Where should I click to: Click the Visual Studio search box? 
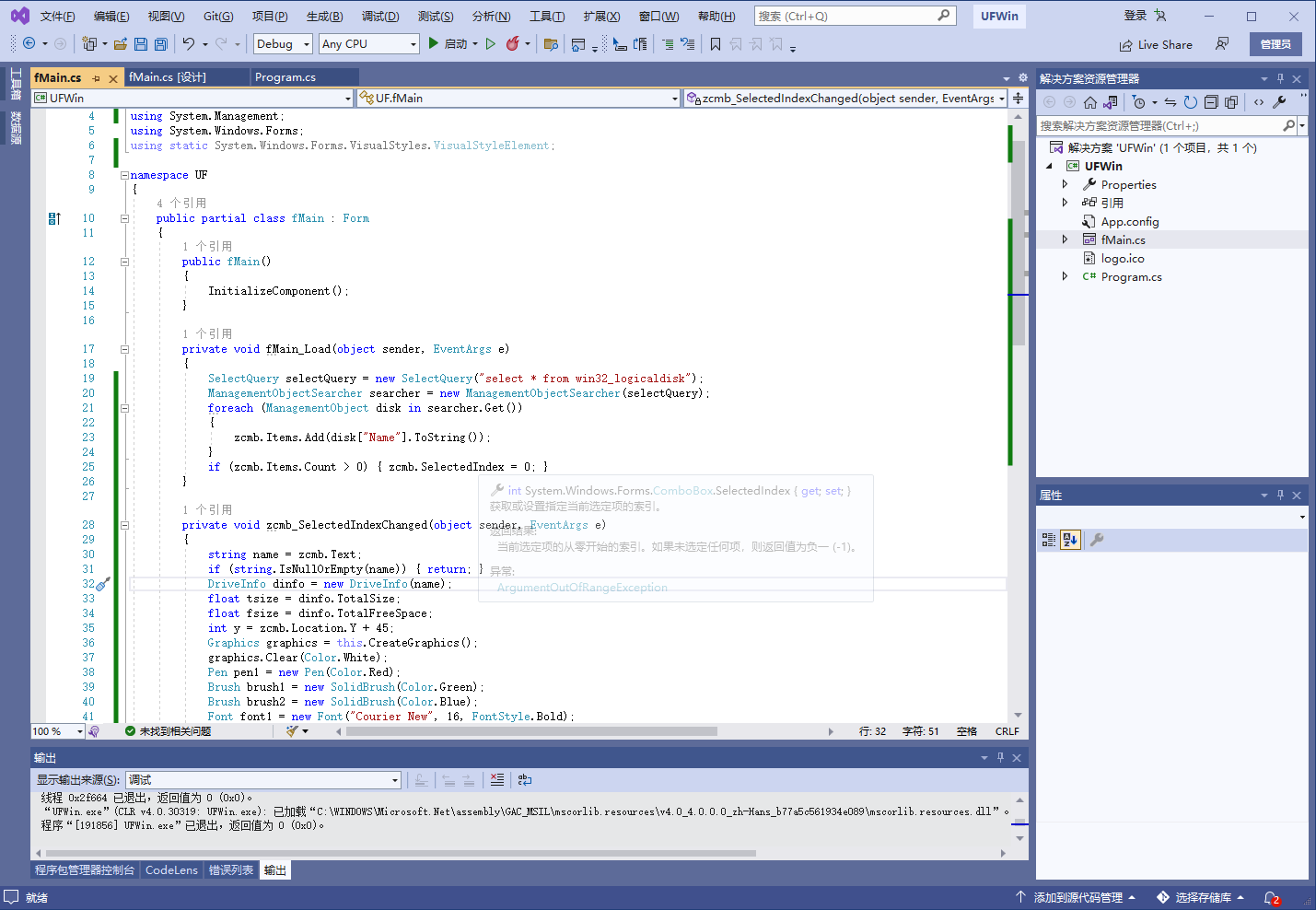click(x=856, y=16)
